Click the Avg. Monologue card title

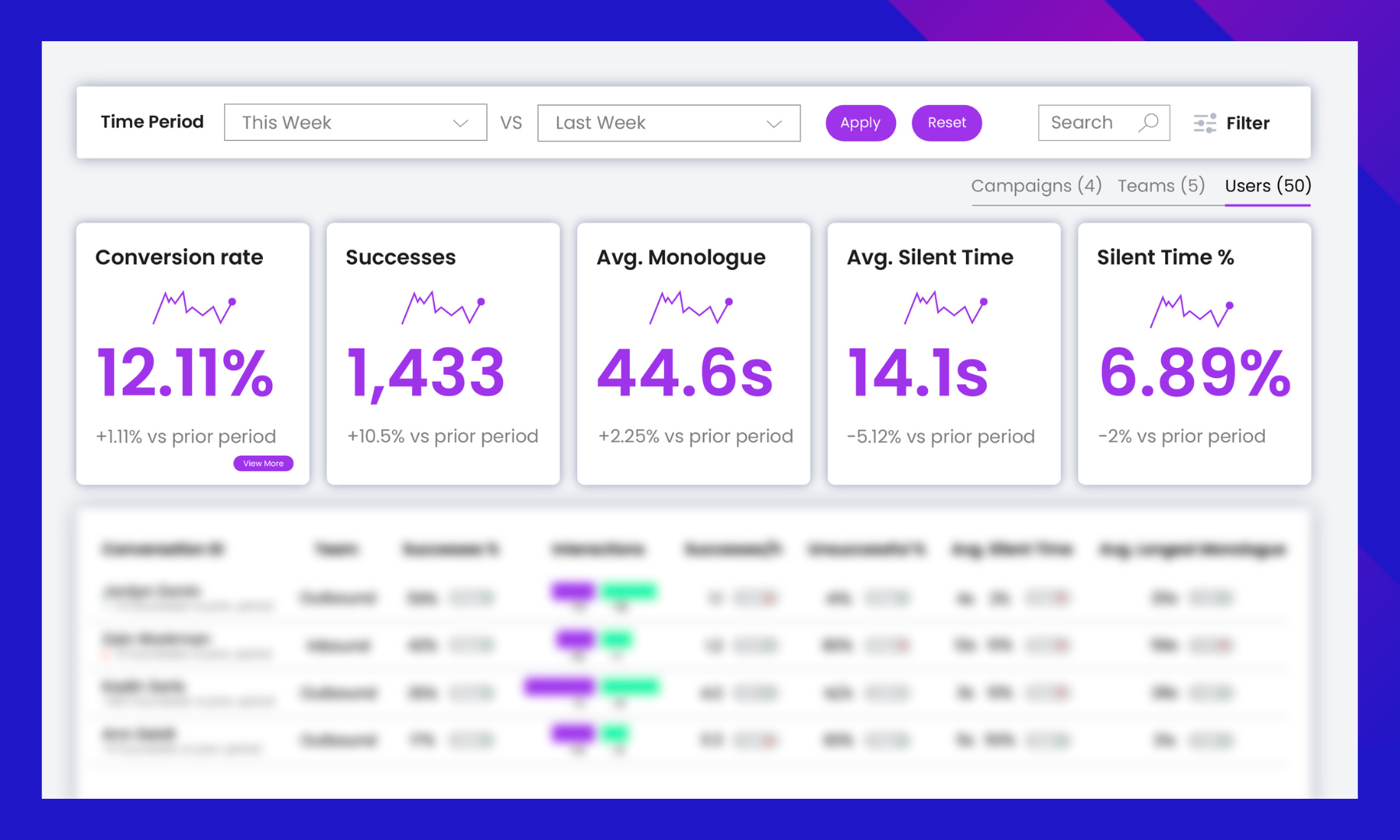tap(681, 257)
